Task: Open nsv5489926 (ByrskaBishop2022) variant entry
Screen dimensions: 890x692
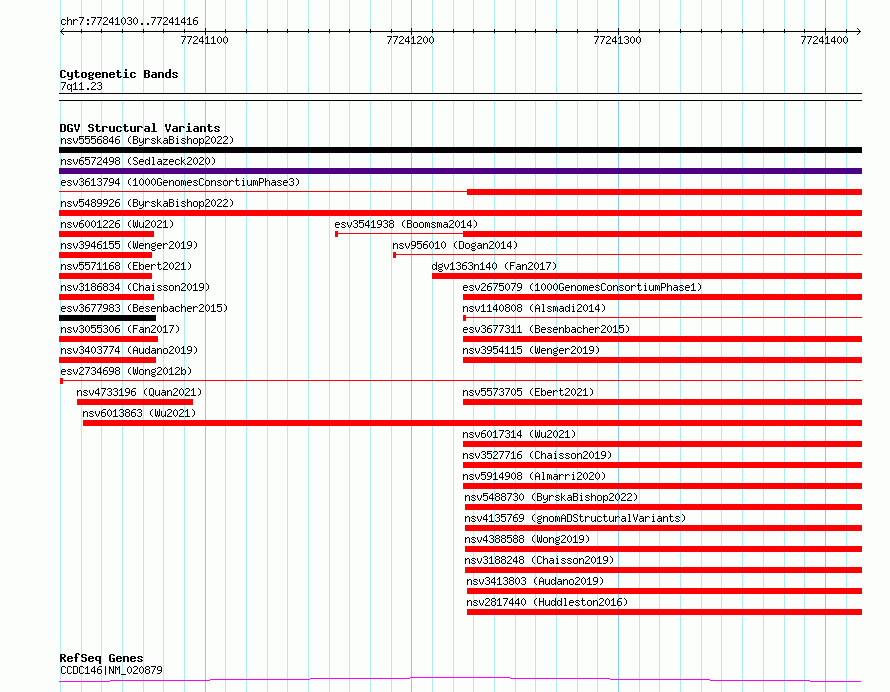Action: coord(147,203)
